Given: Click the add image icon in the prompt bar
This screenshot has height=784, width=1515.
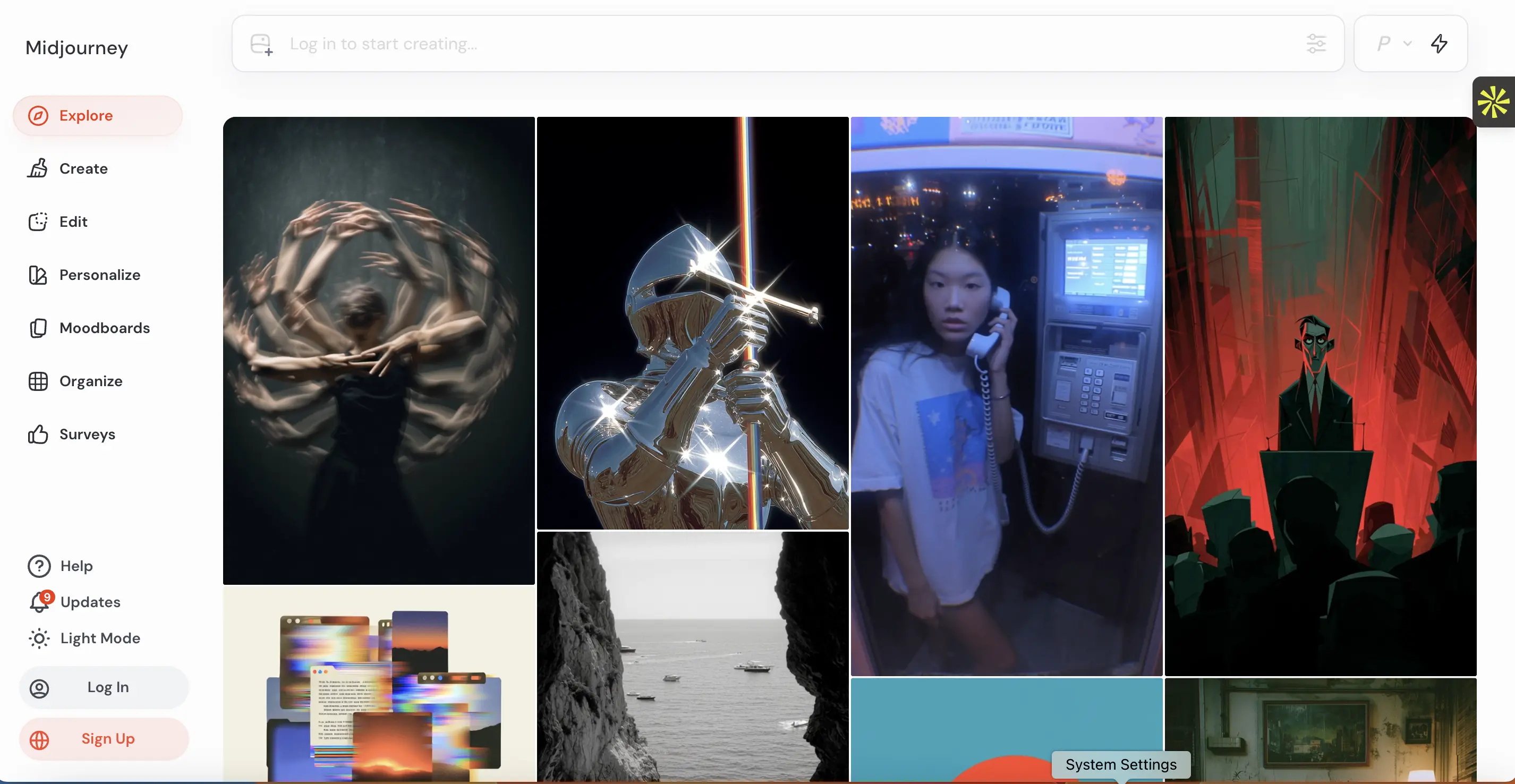Looking at the screenshot, I should [x=261, y=44].
